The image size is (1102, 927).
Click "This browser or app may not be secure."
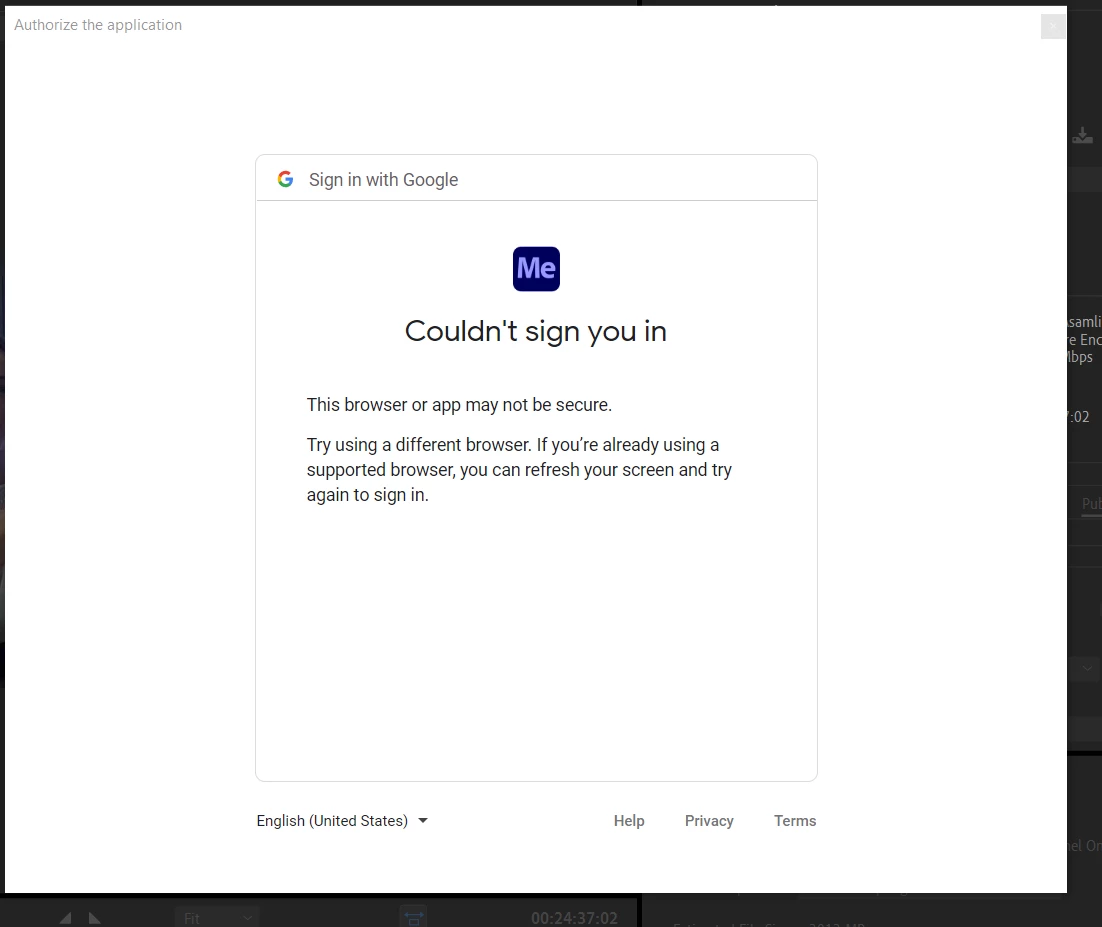click(459, 405)
